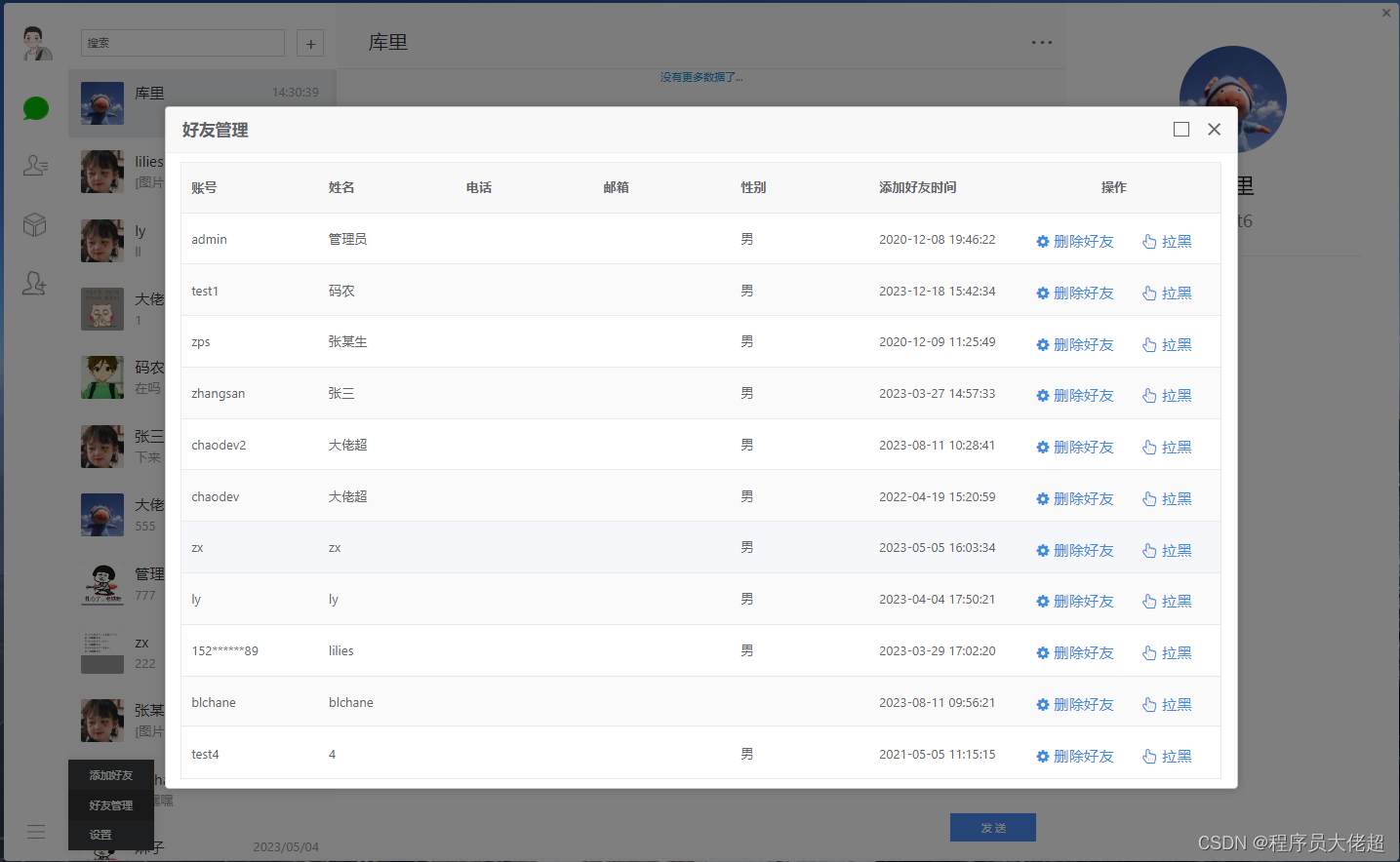
Task: Click the user avatar in the sidebar
Action: pos(36,43)
